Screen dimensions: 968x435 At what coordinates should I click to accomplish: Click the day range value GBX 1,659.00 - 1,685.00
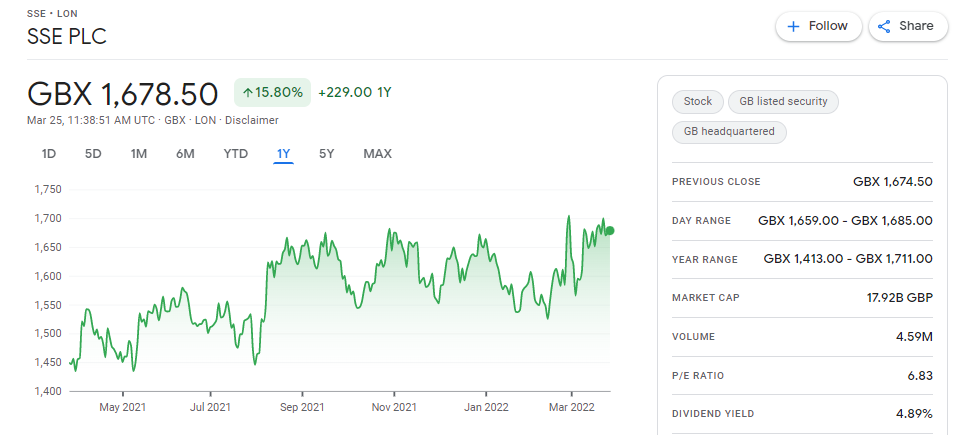[x=845, y=221]
